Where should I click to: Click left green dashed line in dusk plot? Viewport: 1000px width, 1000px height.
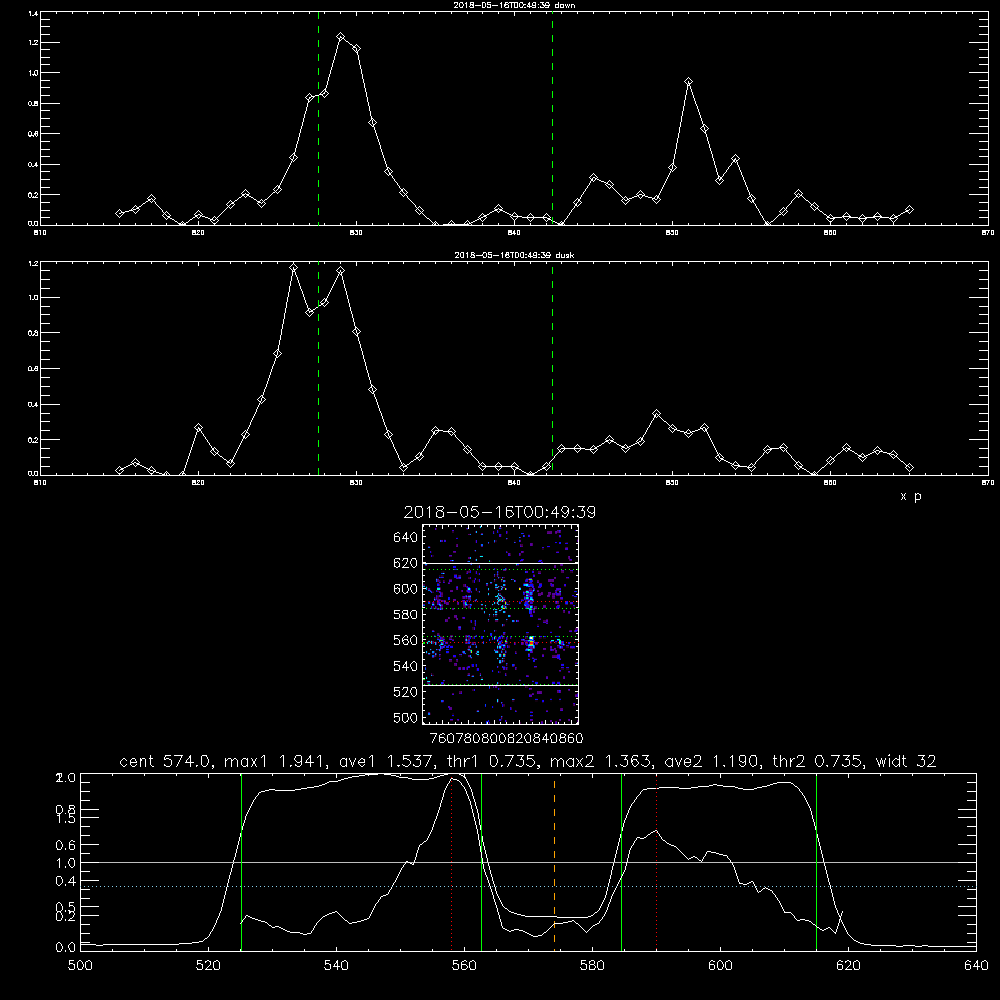(318, 369)
